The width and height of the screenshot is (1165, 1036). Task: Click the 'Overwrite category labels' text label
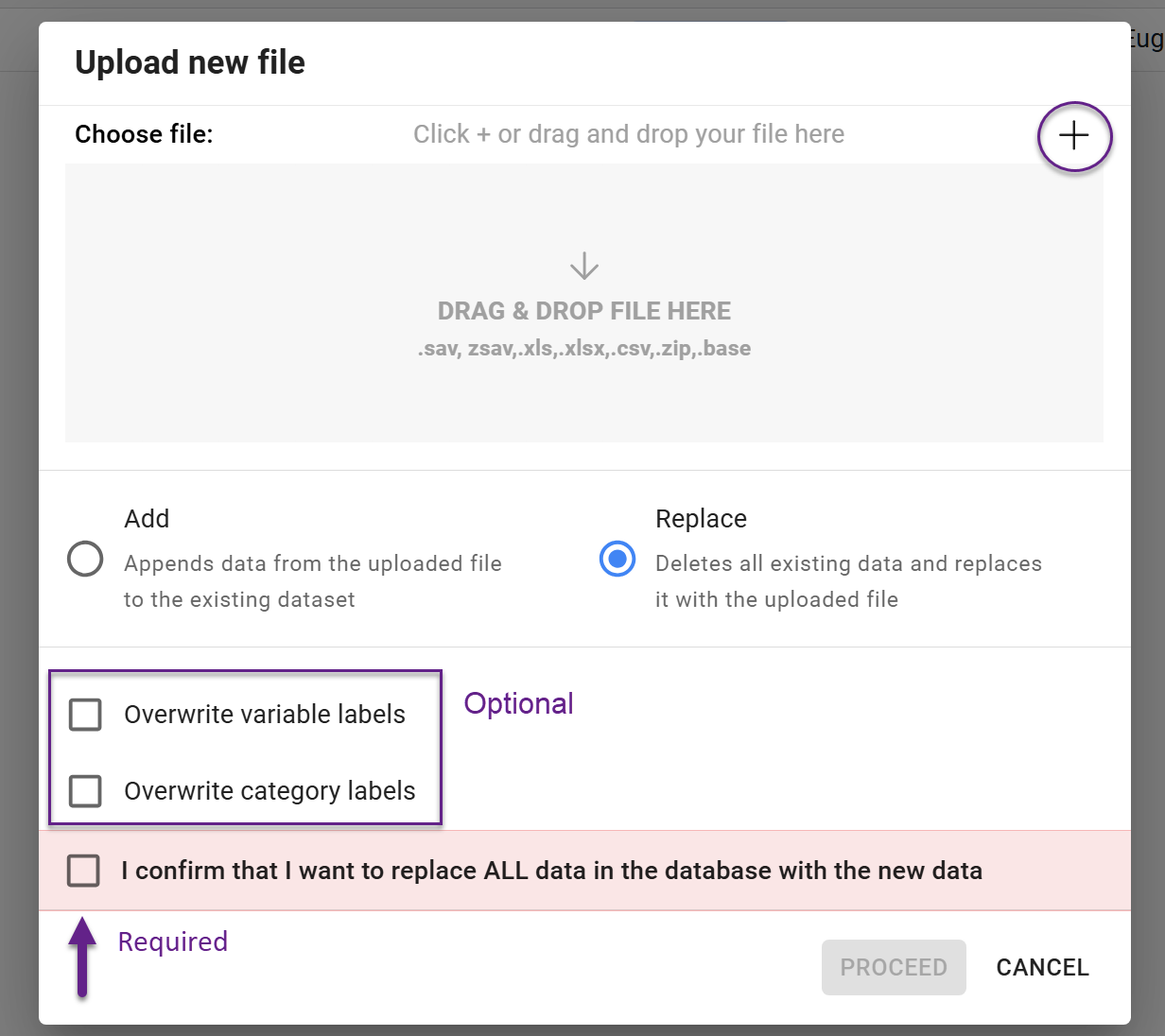270,791
